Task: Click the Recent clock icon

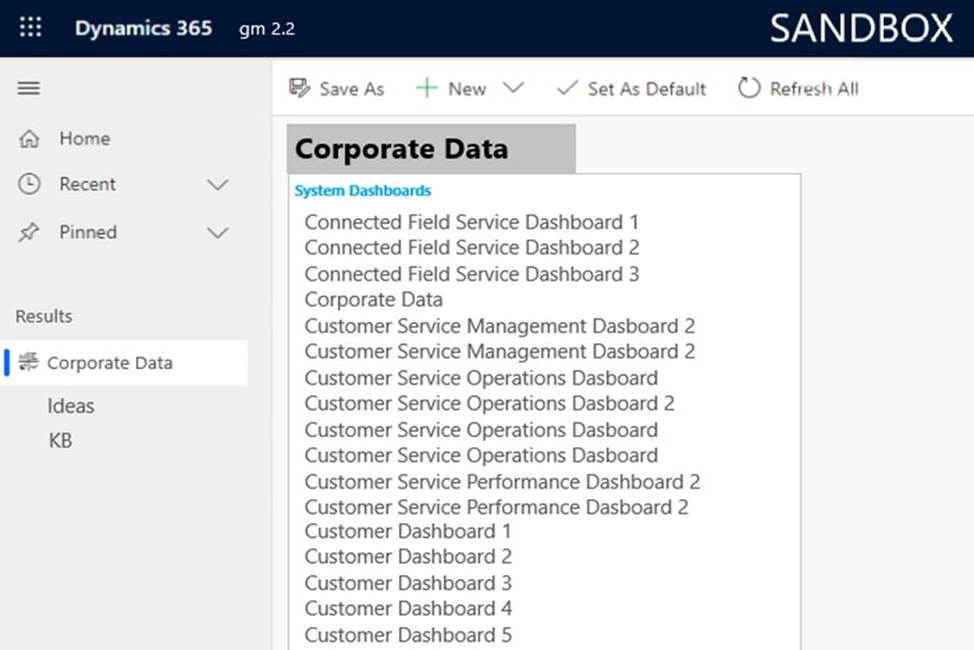Action: point(30,184)
